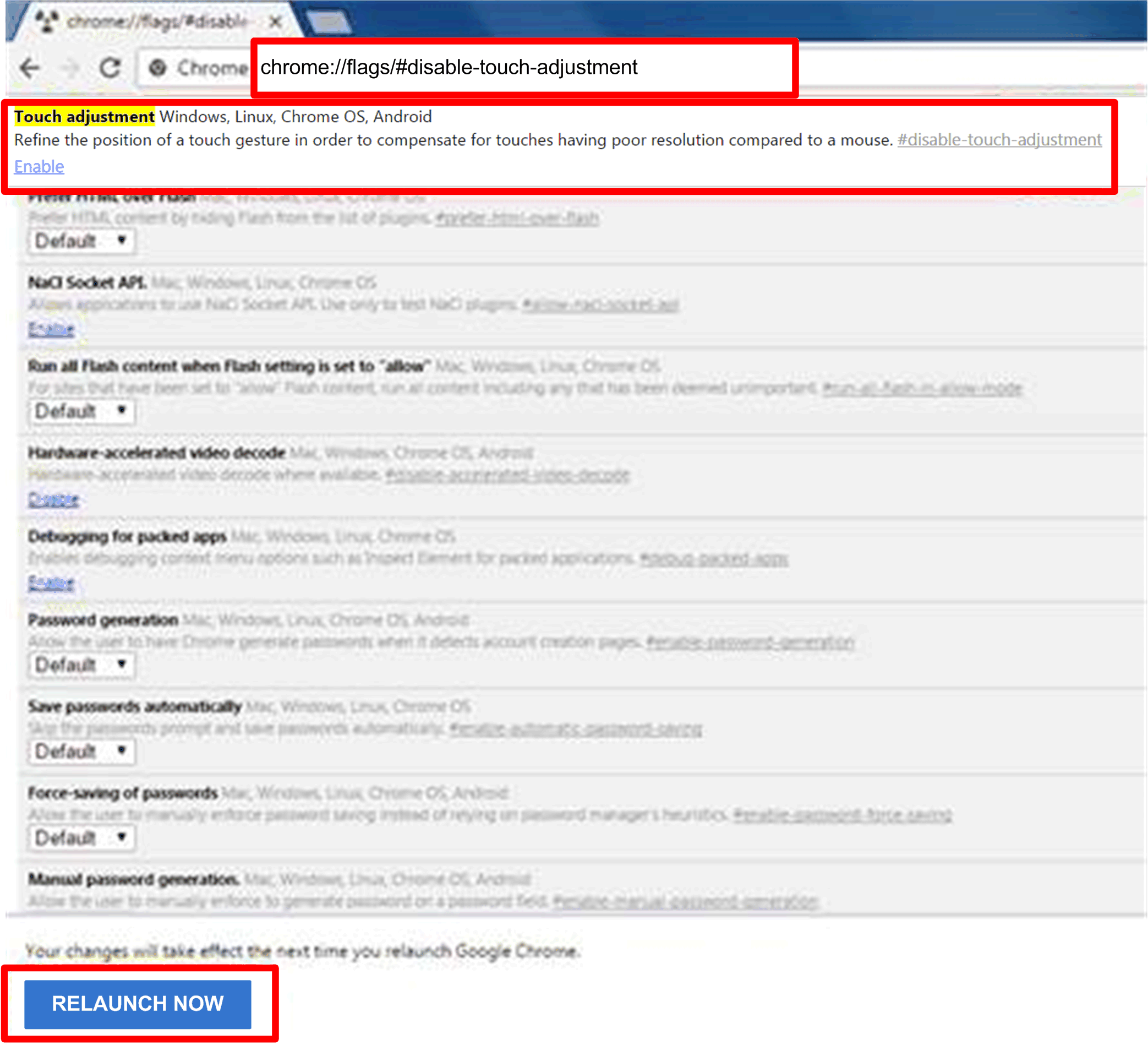The height and width of the screenshot is (1045, 1148).
Task: Open the Password generation dropdown
Action: [81, 665]
